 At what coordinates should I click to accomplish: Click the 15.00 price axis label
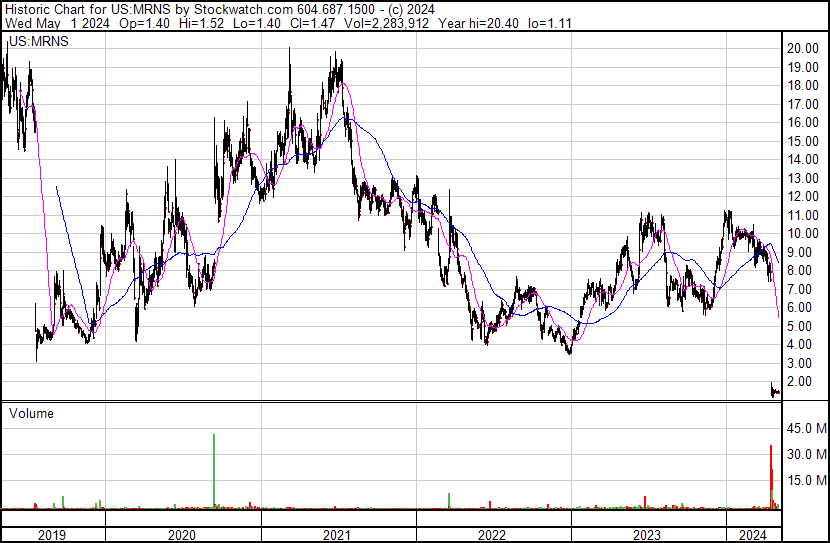803,141
